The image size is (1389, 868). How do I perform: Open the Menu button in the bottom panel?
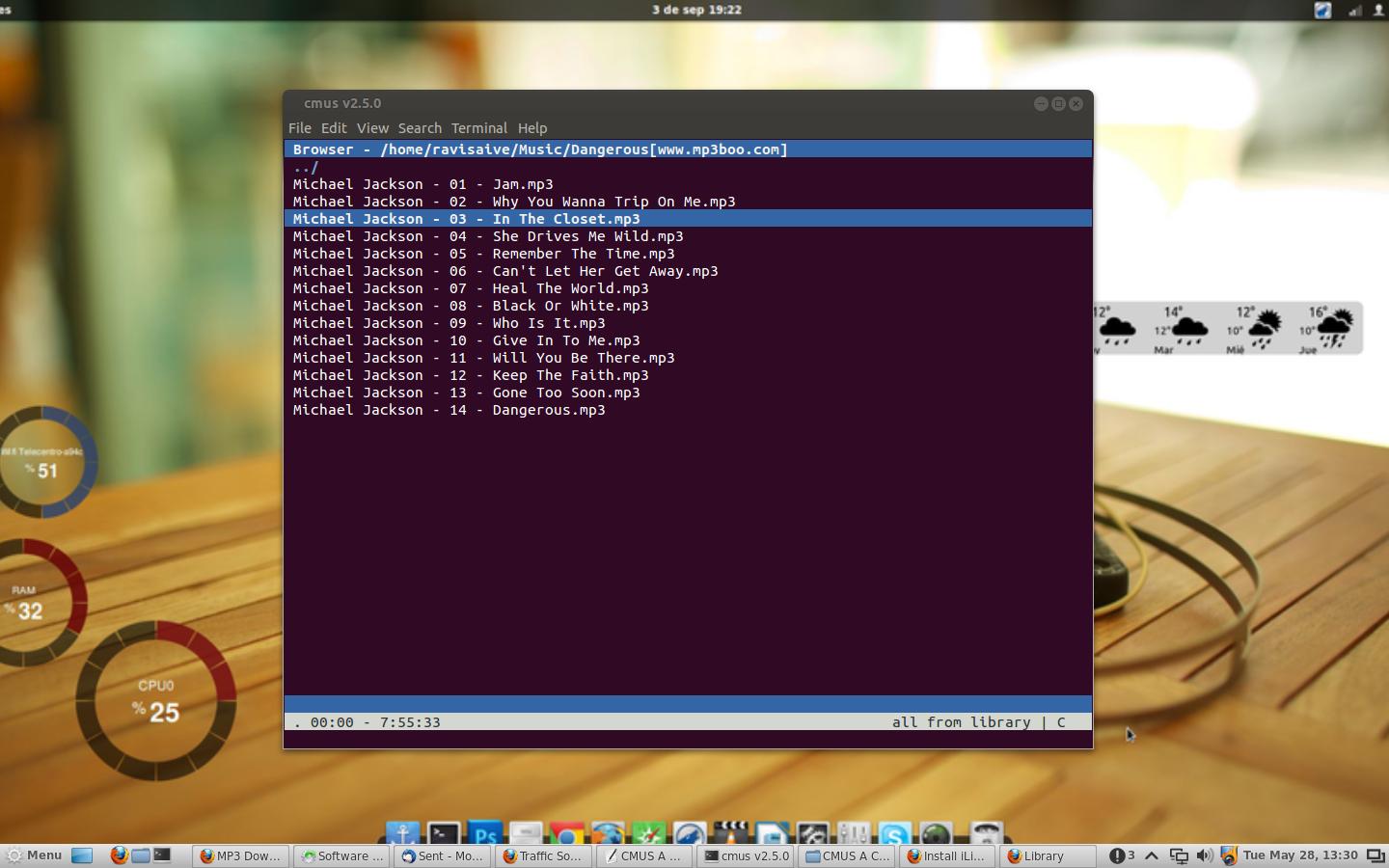pyautogui.click(x=34, y=855)
